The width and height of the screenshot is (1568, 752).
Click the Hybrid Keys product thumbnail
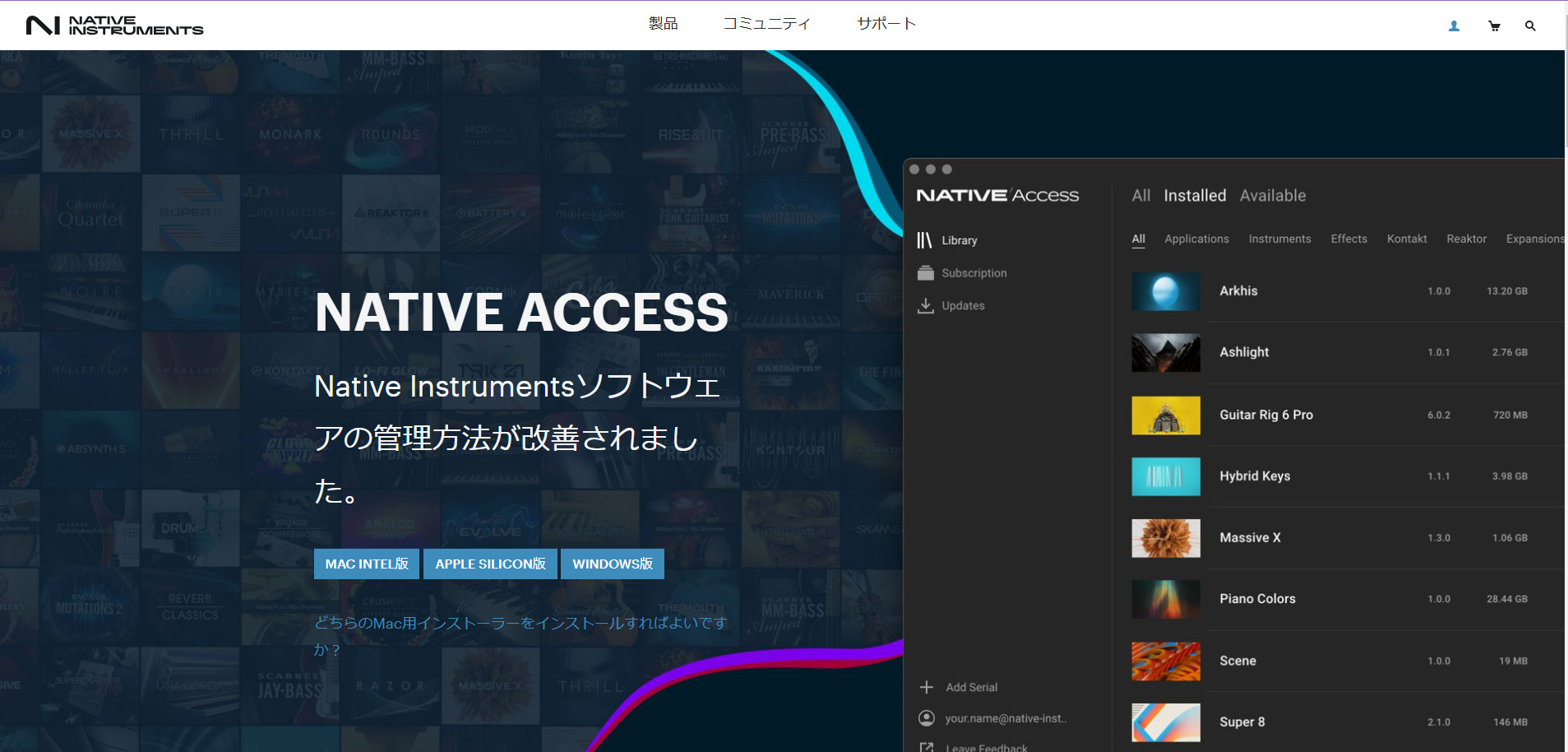1166,476
